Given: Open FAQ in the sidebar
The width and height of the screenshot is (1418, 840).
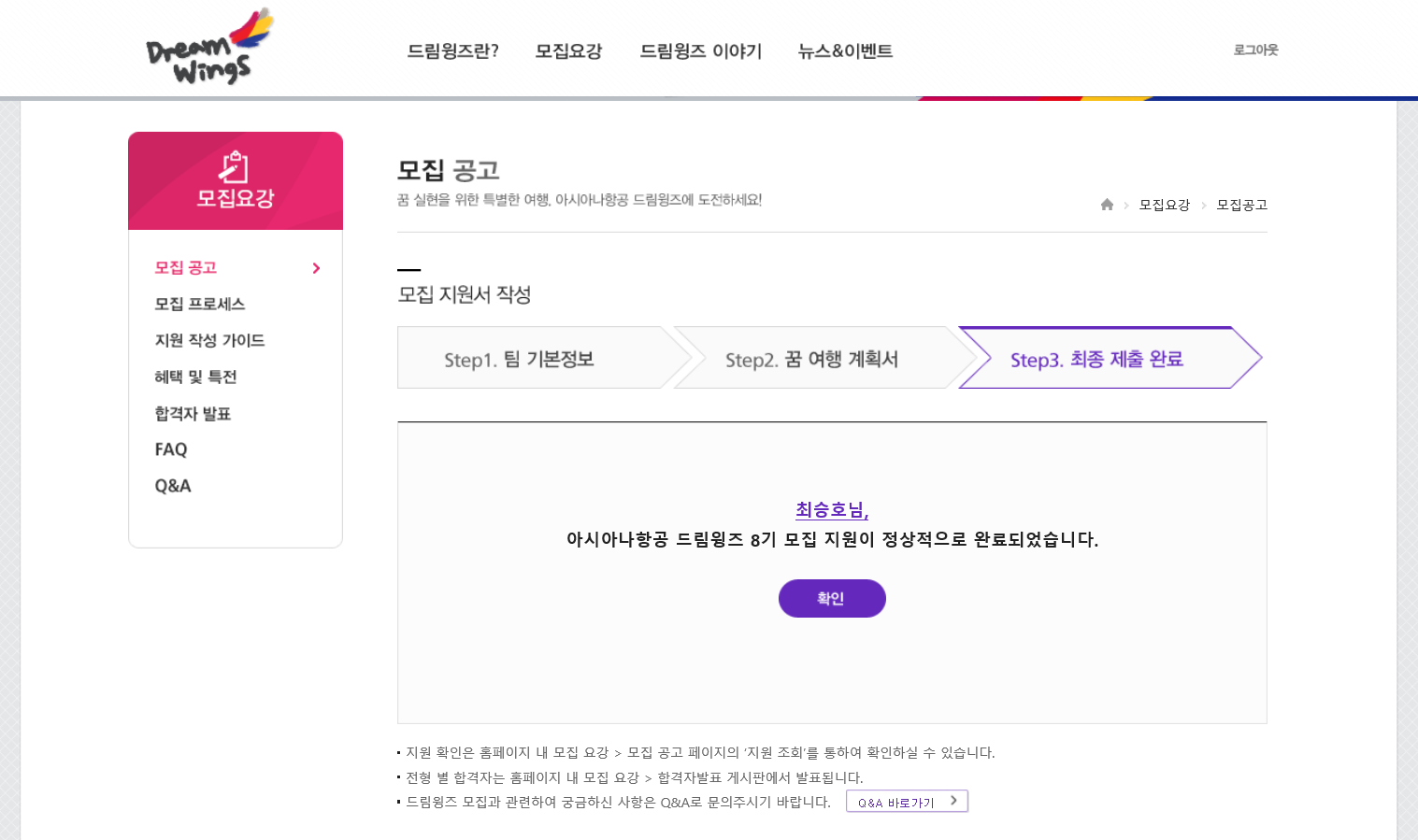Looking at the screenshot, I should point(171,449).
